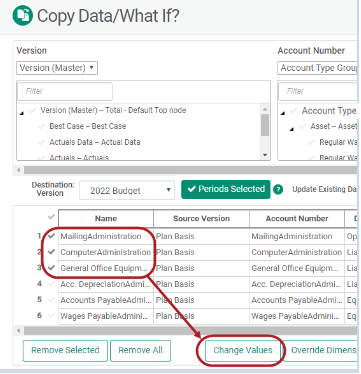Toggle the ComputerAdministration row checkmark
This screenshot has height=374, width=361.
coord(51,252)
